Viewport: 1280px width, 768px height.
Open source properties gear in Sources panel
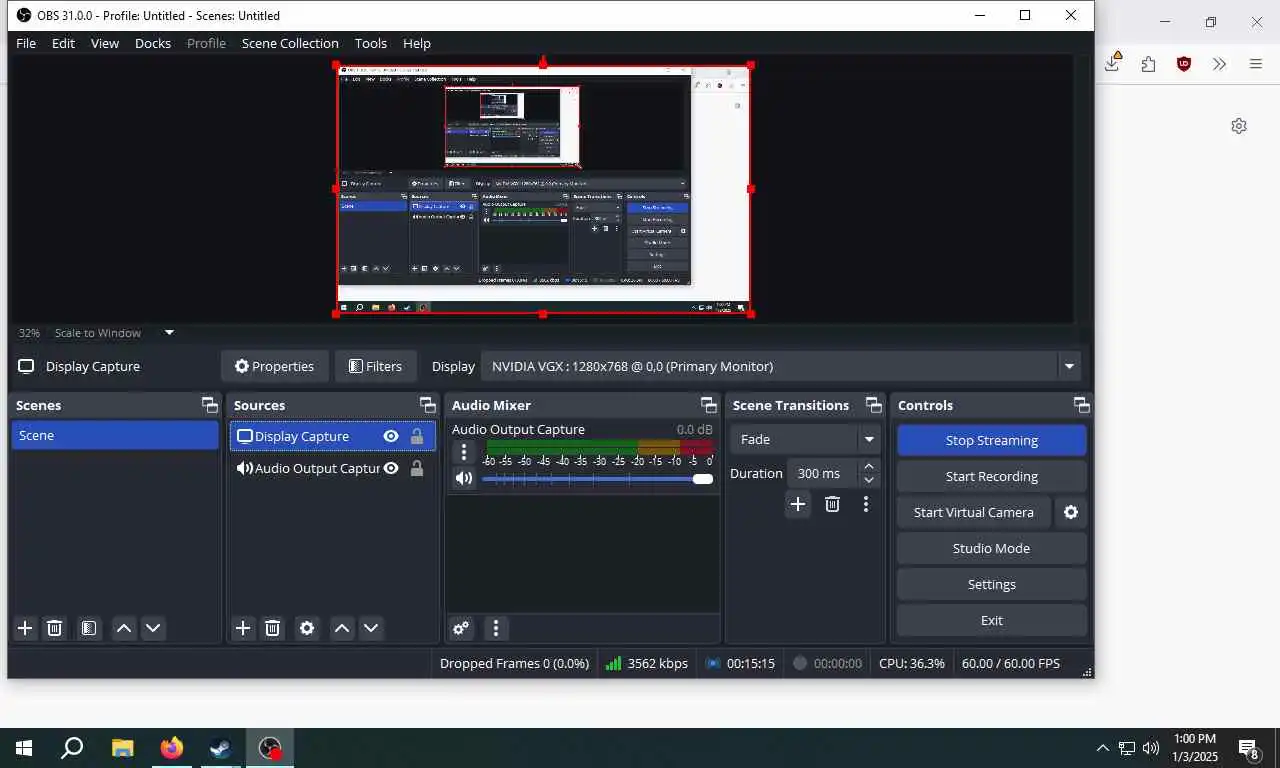click(307, 628)
